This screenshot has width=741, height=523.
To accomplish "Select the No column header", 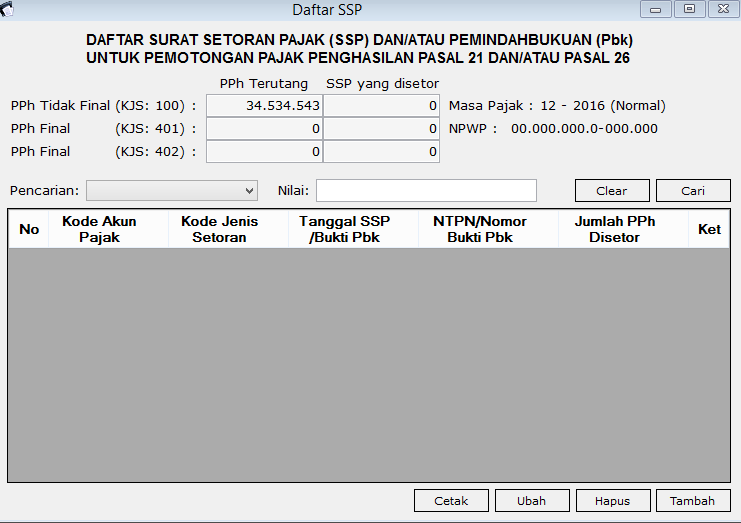I will click(29, 229).
